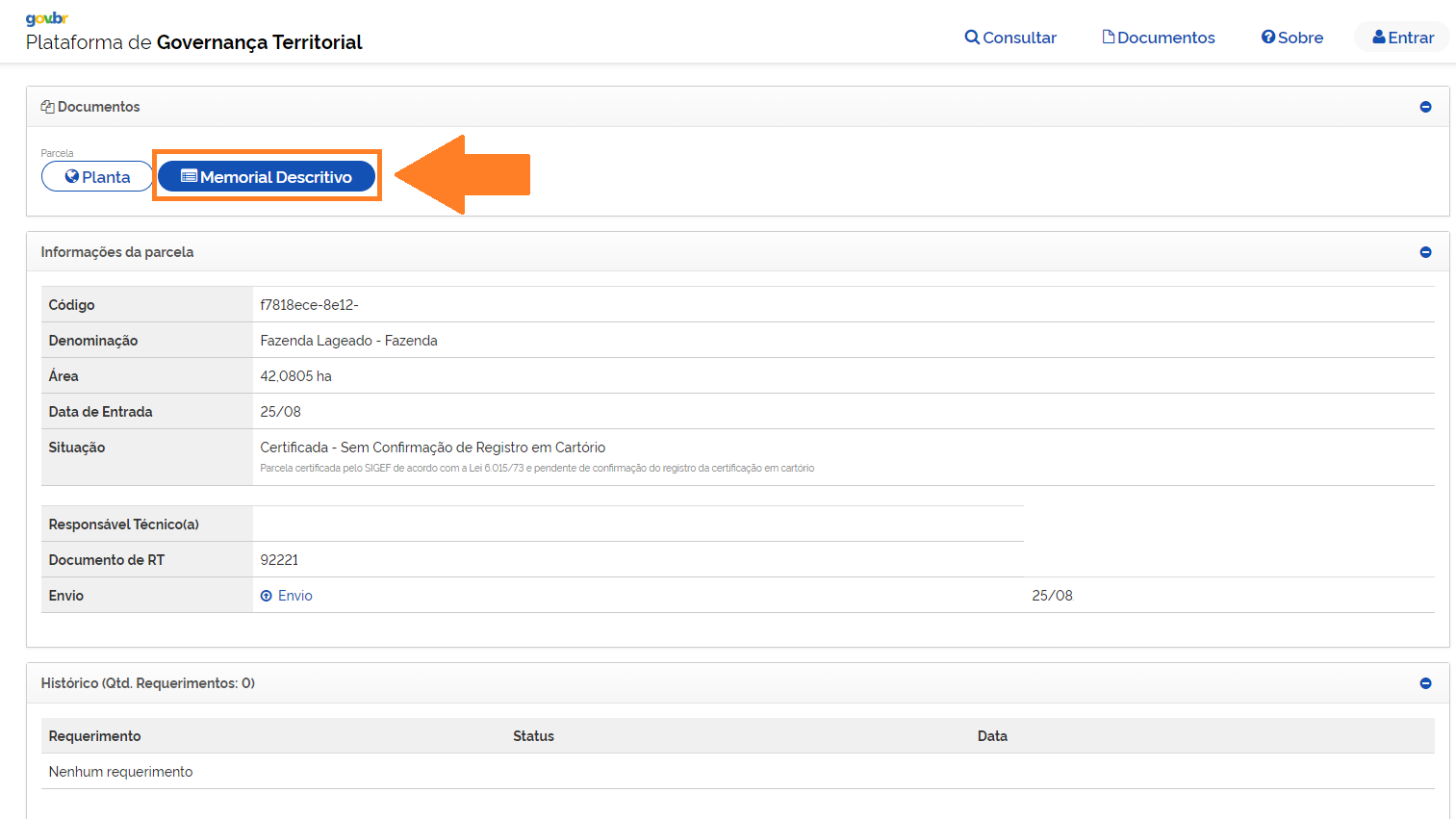Click the globe icon in Planta button

[72, 177]
